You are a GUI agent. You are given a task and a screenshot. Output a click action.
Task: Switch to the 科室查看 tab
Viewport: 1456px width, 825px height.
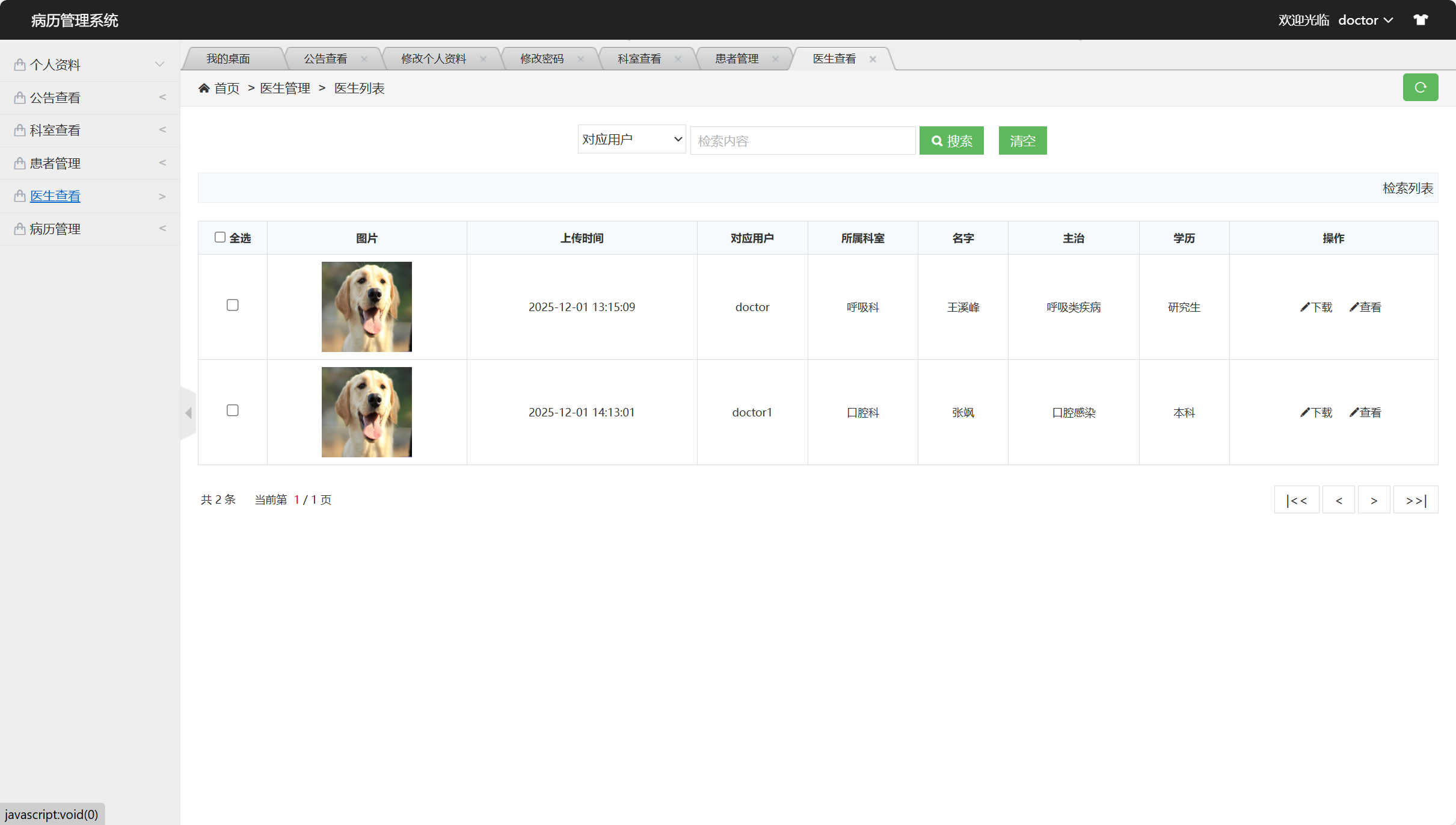tap(639, 58)
